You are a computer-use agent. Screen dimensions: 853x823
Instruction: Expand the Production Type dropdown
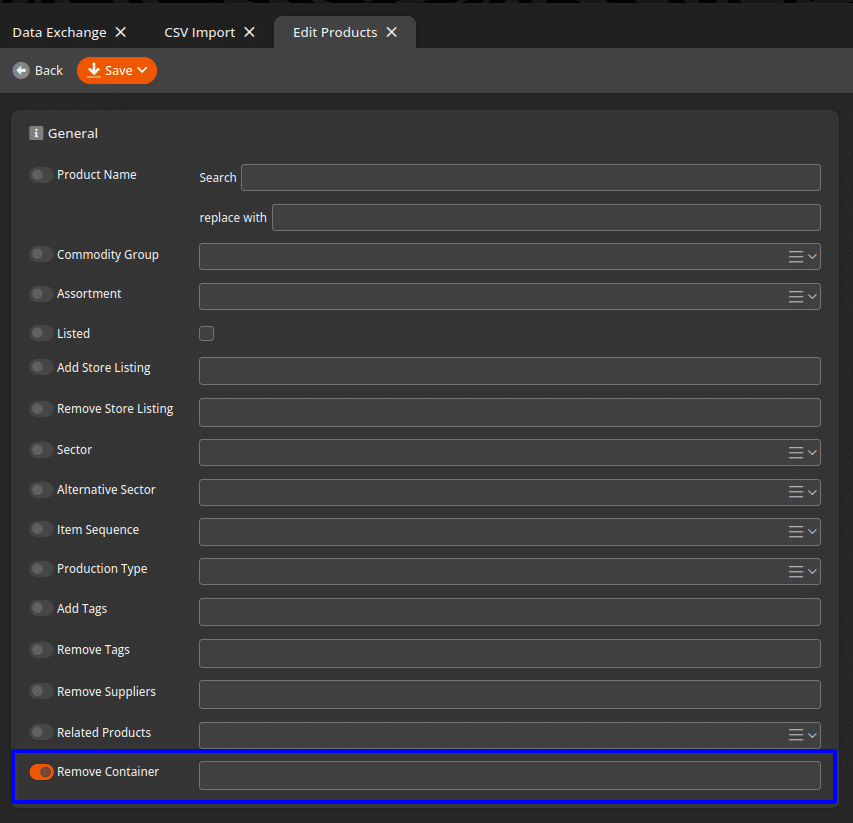(x=813, y=572)
